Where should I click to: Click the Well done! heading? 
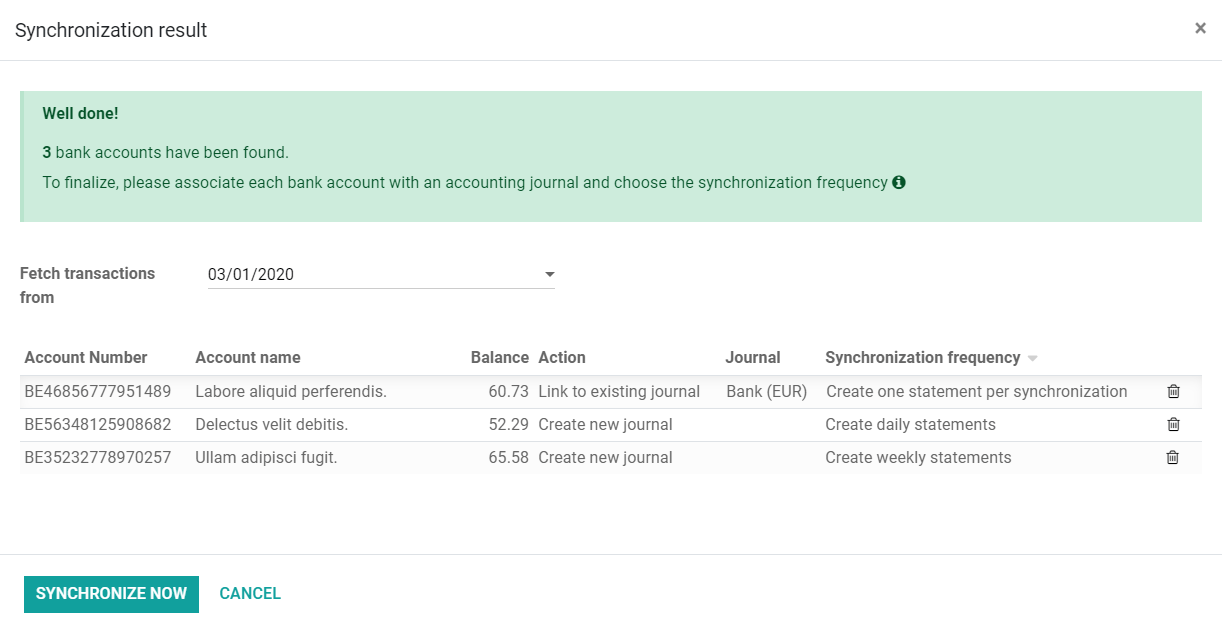click(80, 113)
